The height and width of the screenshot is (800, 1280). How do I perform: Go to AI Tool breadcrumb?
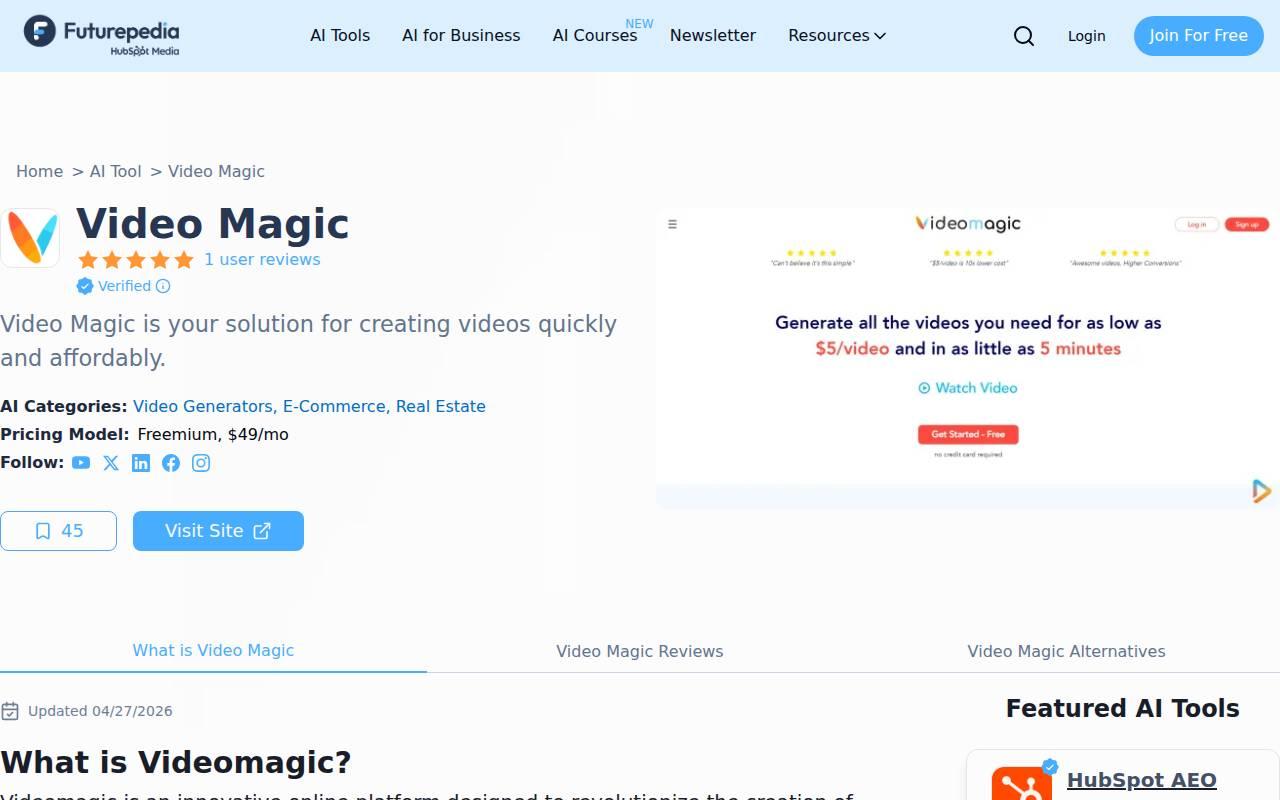click(x=115, y=171)
